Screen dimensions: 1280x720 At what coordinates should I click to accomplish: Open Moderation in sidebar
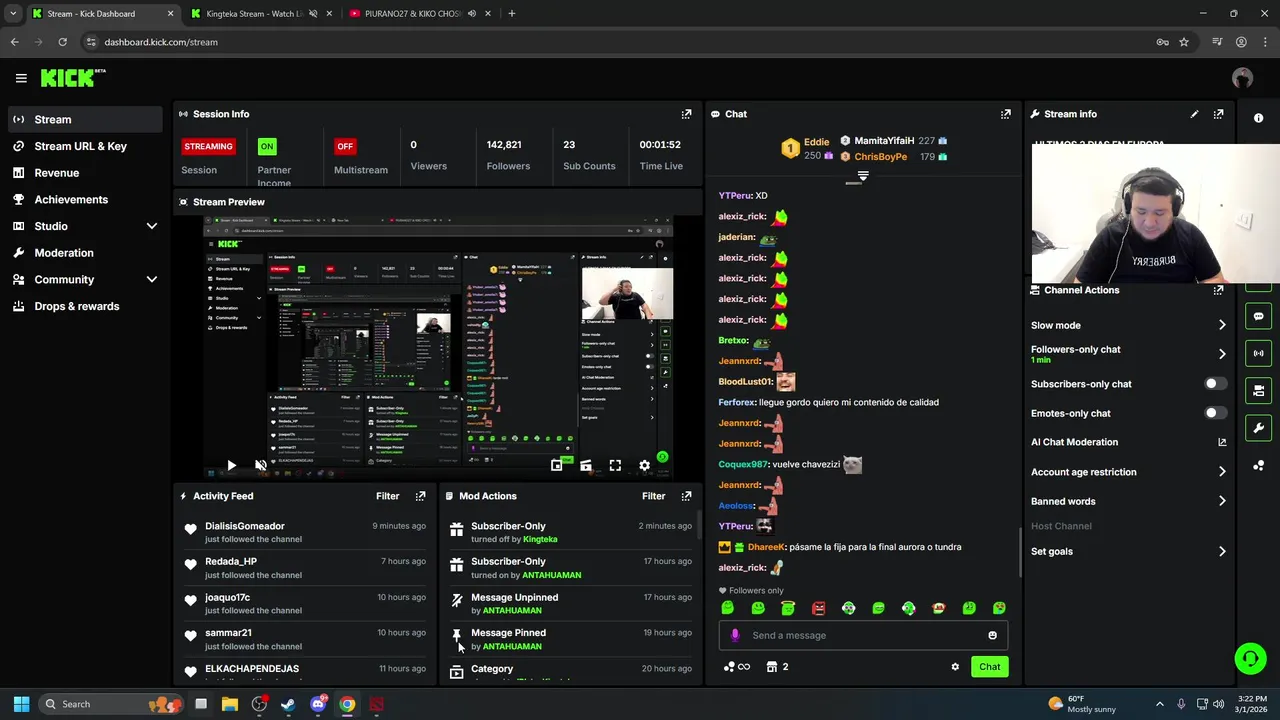point(85,253)
